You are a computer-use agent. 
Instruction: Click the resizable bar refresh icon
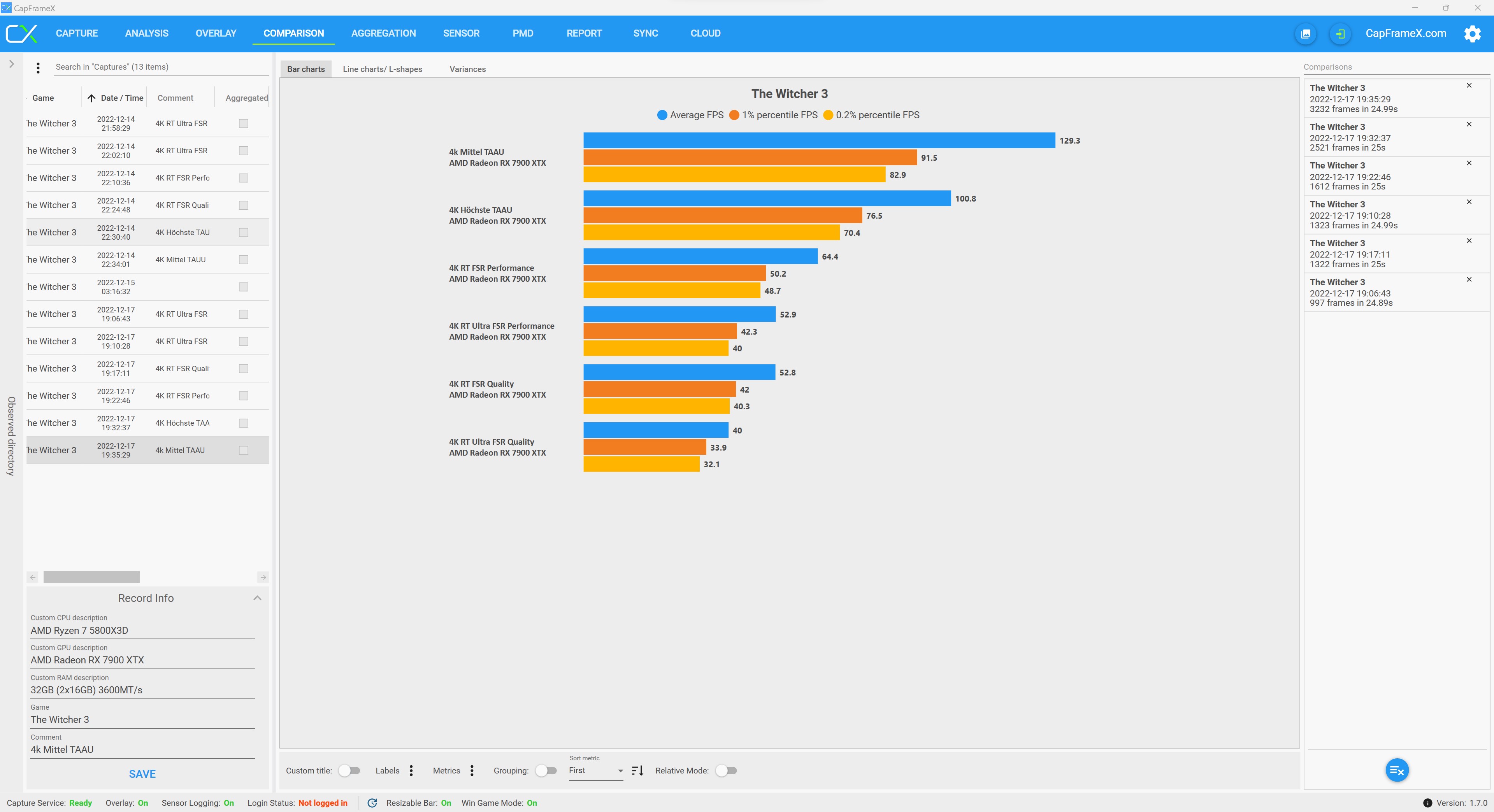coord(372,803)
